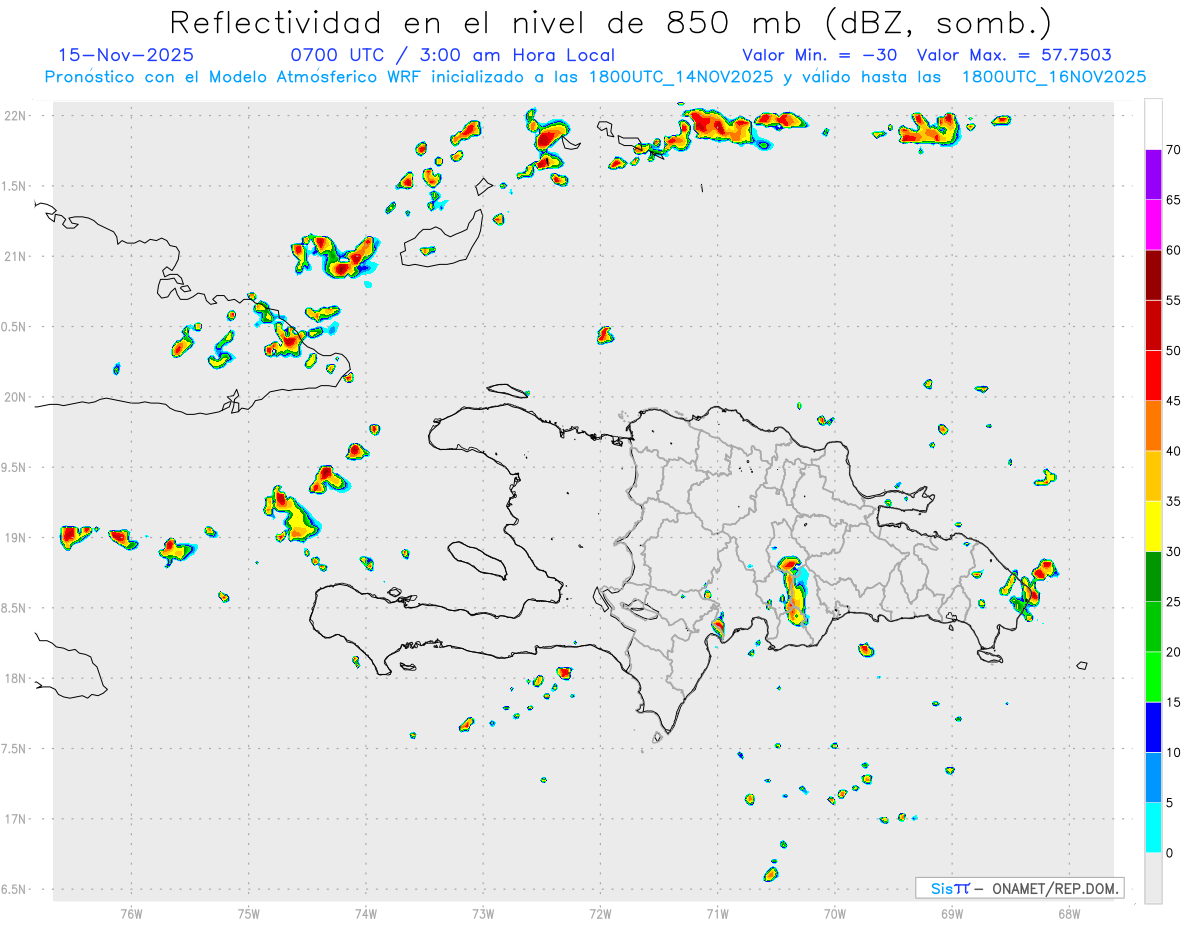The image size is (1200, 927).
Task: Click the '73W' longitude axis label
Action: (x=483, y=914)
